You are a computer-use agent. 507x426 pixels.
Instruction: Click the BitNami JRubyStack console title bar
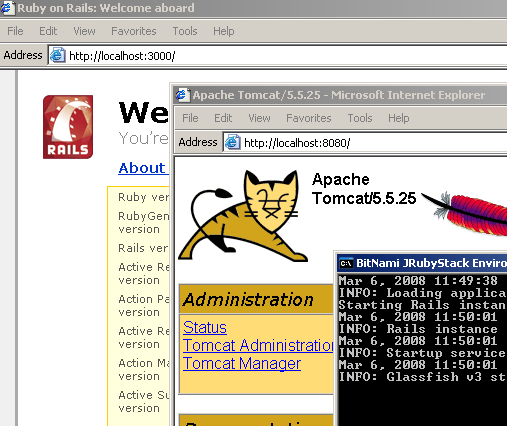[422, 263]
